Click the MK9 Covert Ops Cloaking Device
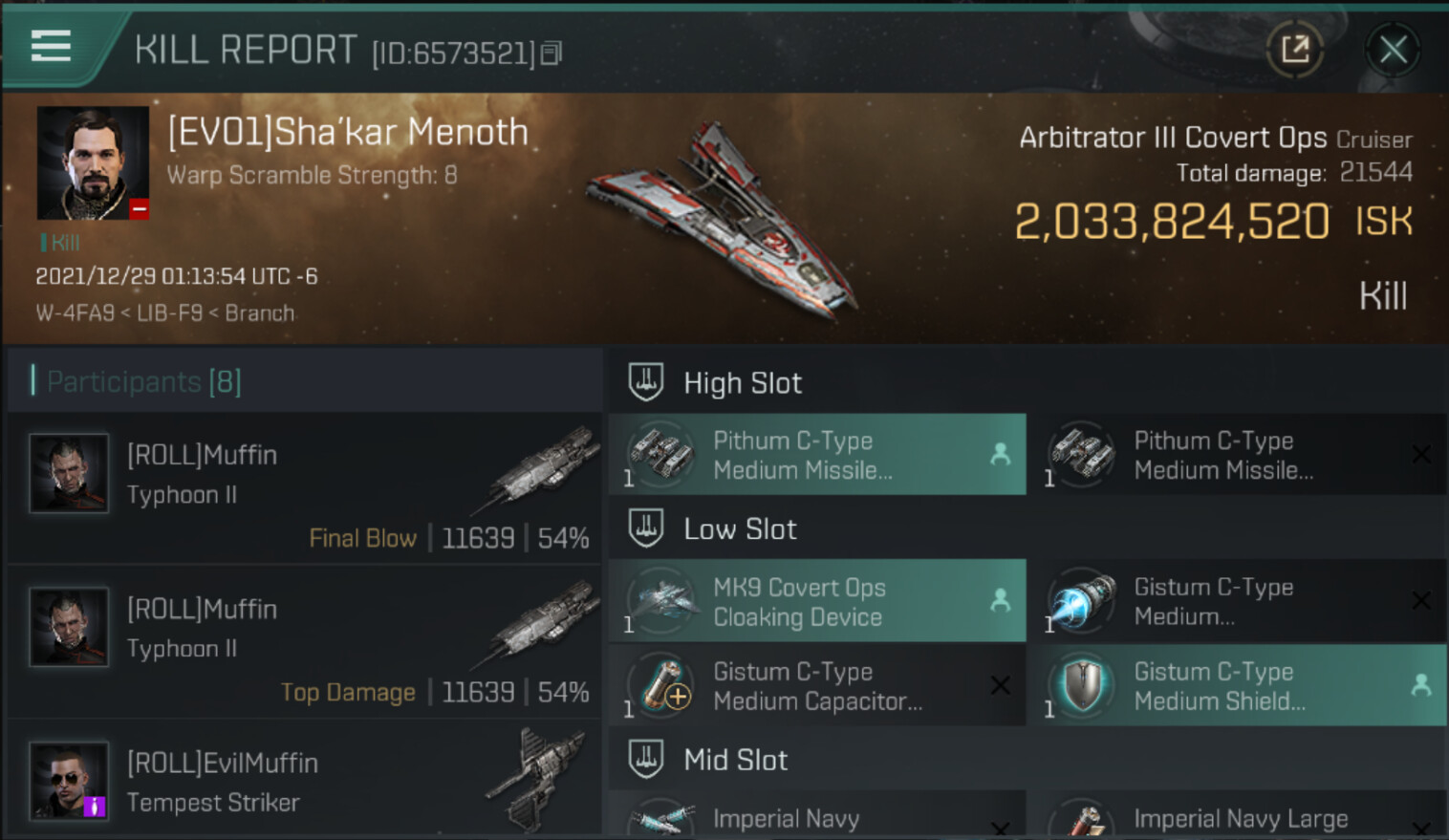 pos(817,602)
